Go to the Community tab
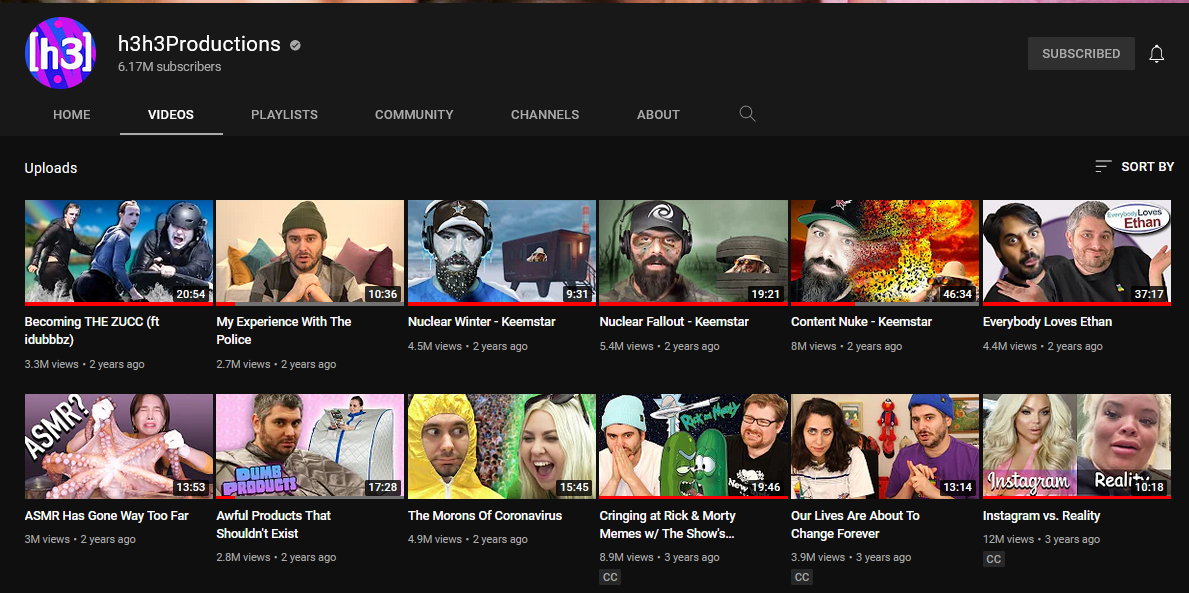This screenshot has width=1189, height=593. [x=414, y=115]
